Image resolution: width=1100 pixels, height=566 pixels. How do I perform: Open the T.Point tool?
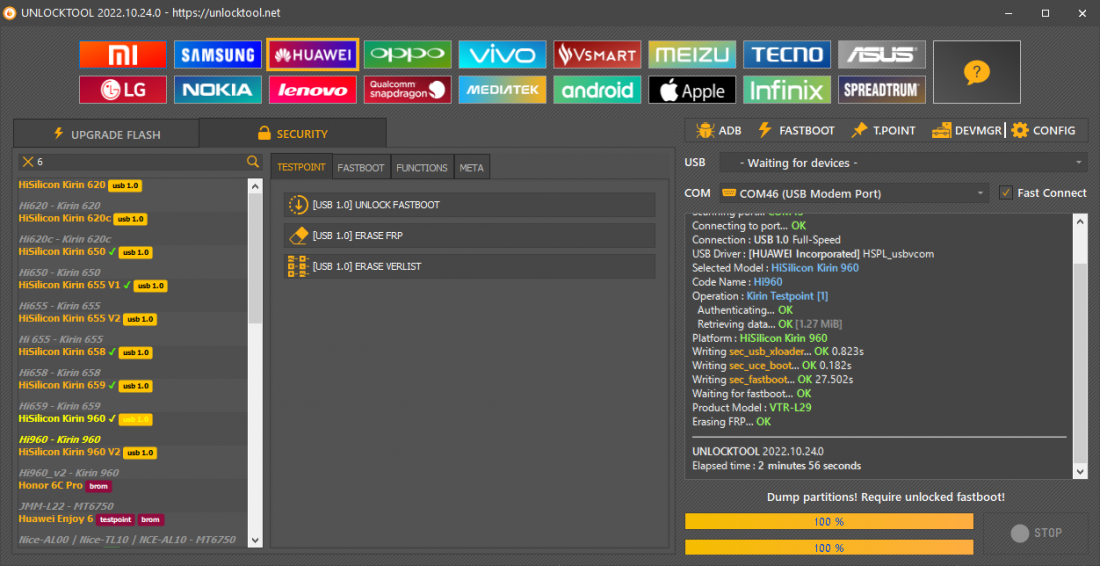883,130
